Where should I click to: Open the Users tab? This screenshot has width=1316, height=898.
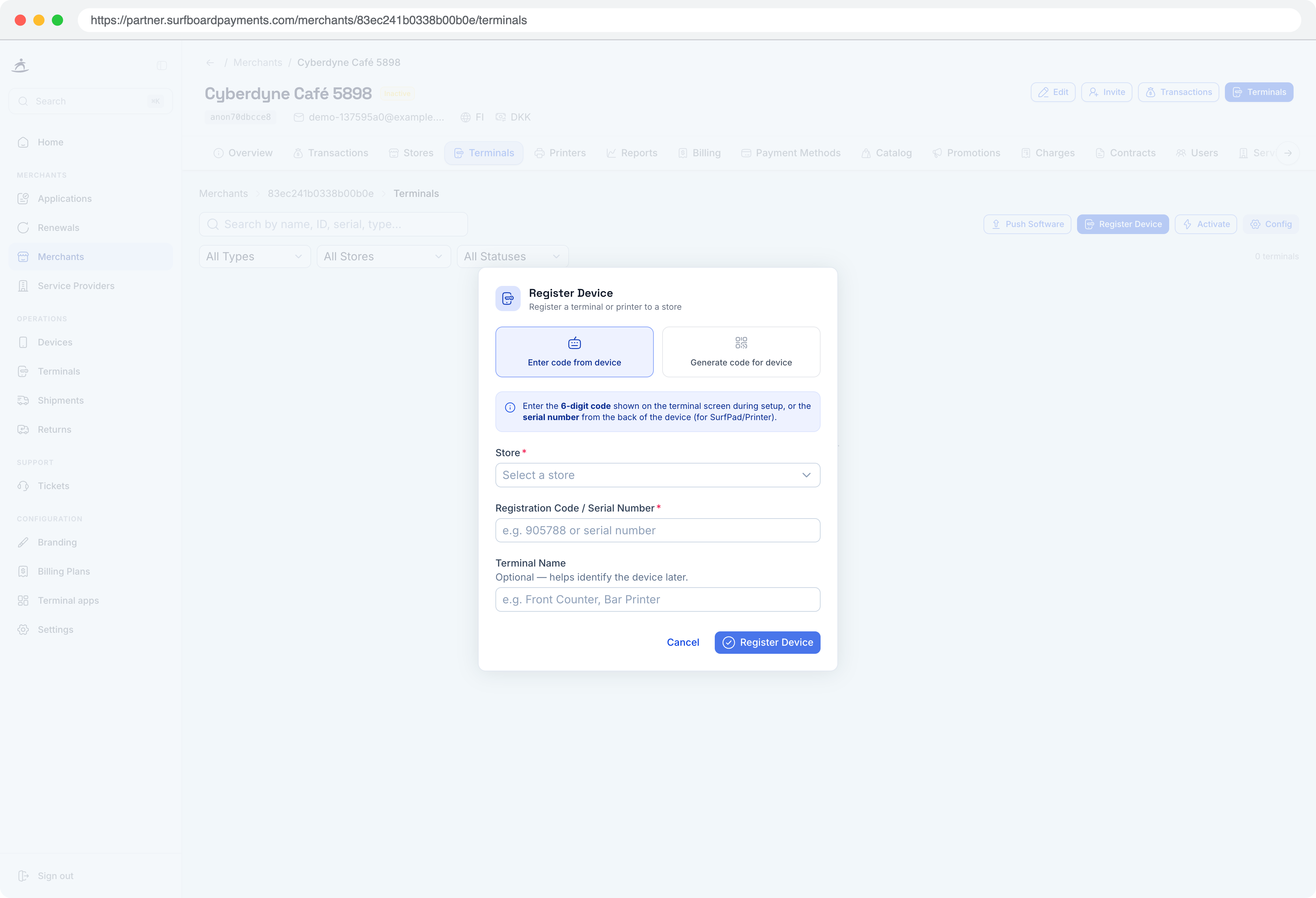pos(1197,153)
